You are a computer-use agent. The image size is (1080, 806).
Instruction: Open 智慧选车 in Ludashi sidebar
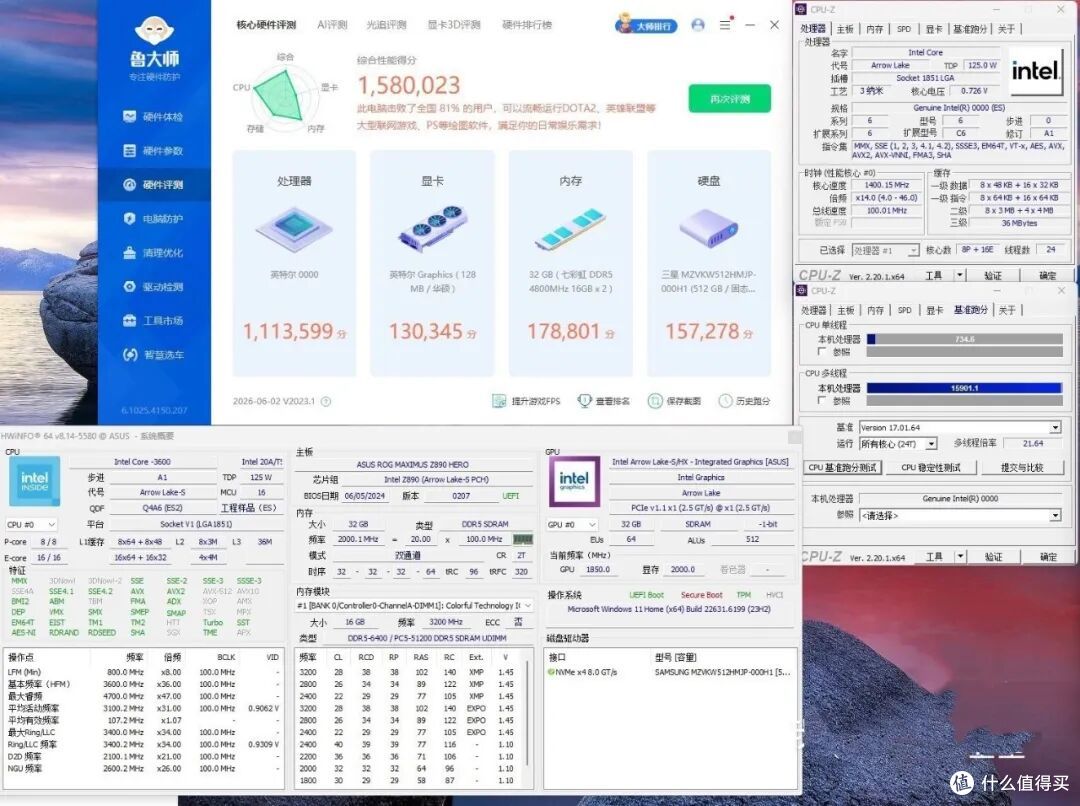coord(153,354)
